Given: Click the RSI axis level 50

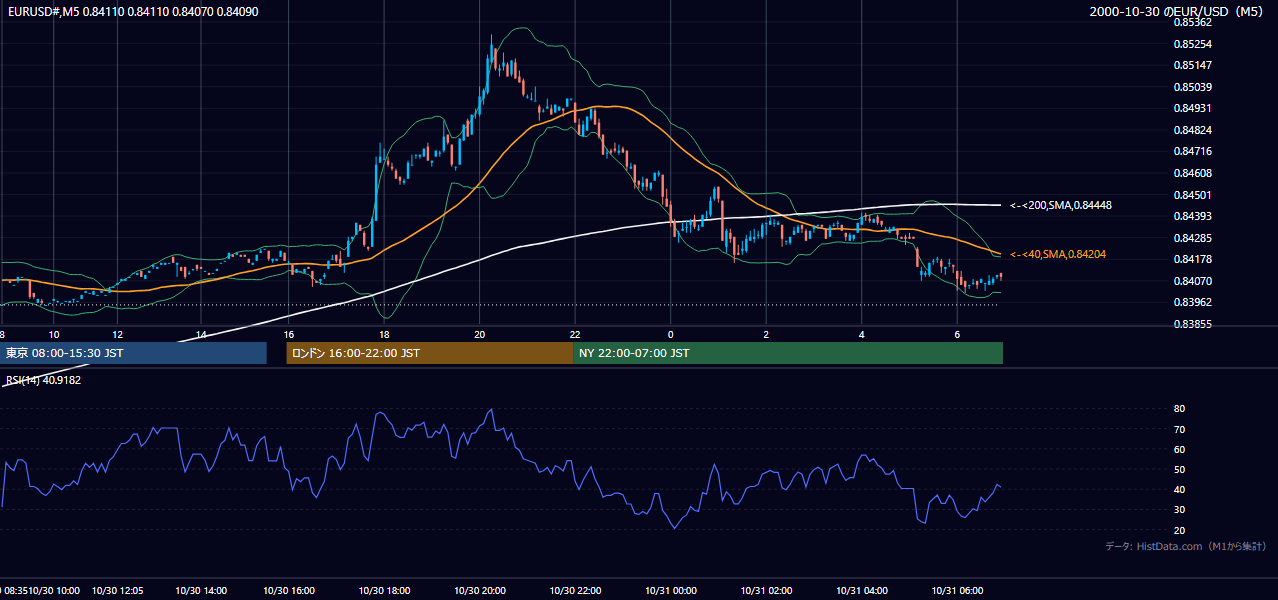Looking at the screenshot, I should click(1179, 469).
